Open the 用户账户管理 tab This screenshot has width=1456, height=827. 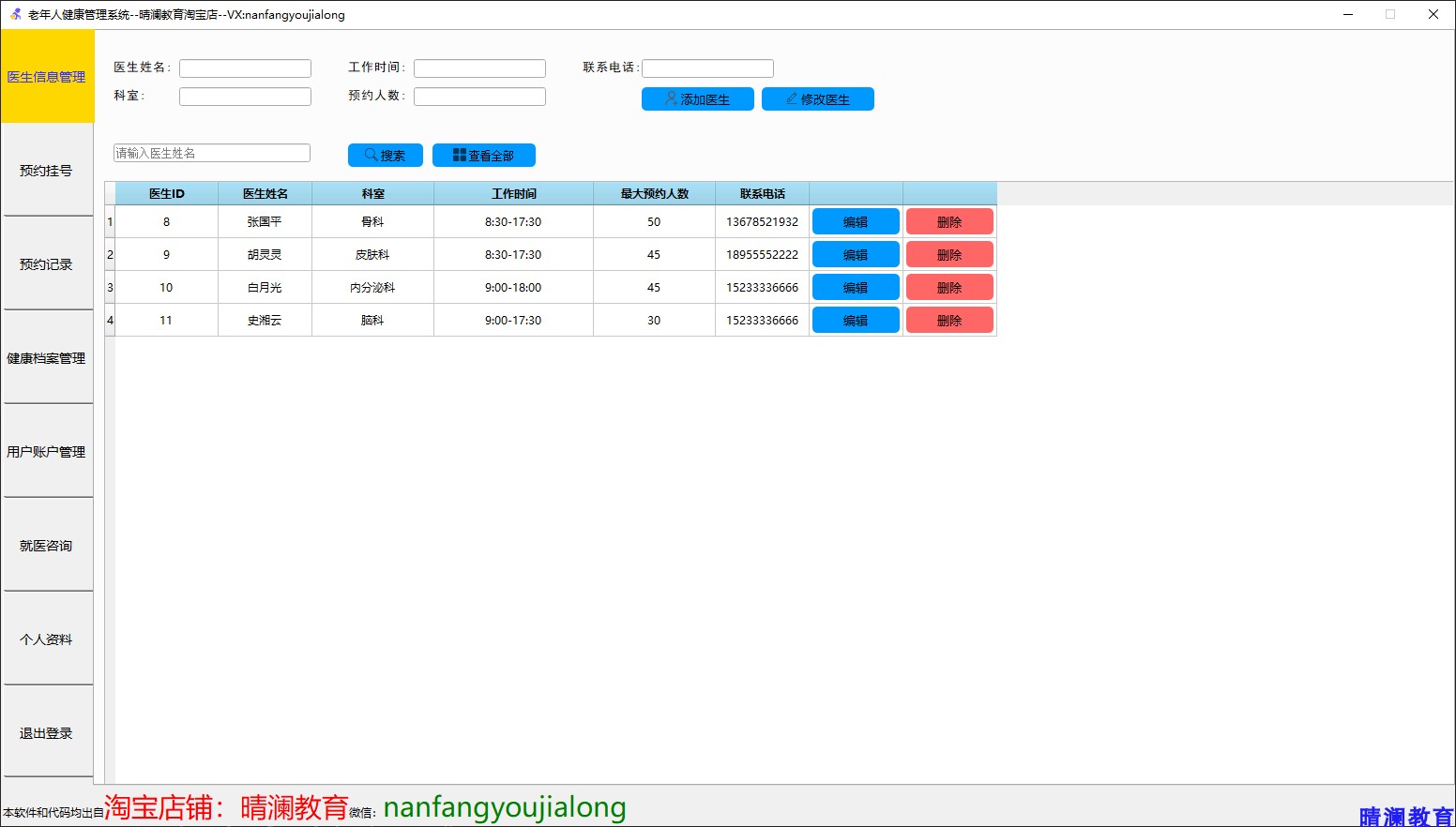coord(47,451)
